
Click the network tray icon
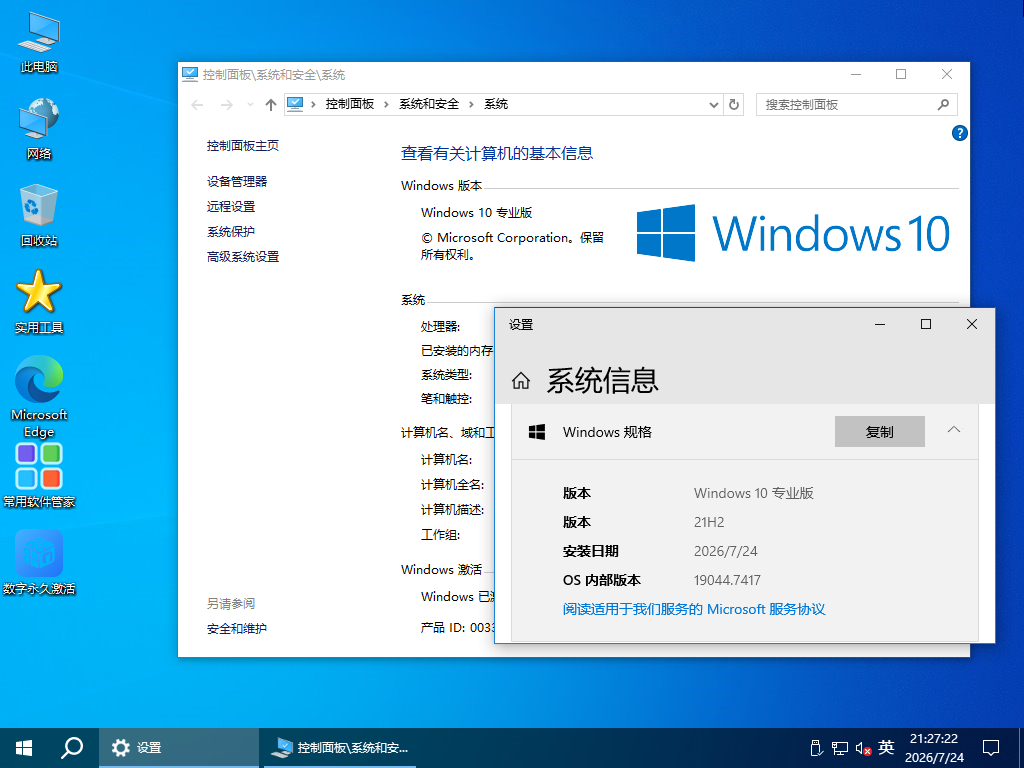click(x=839, y=748)
